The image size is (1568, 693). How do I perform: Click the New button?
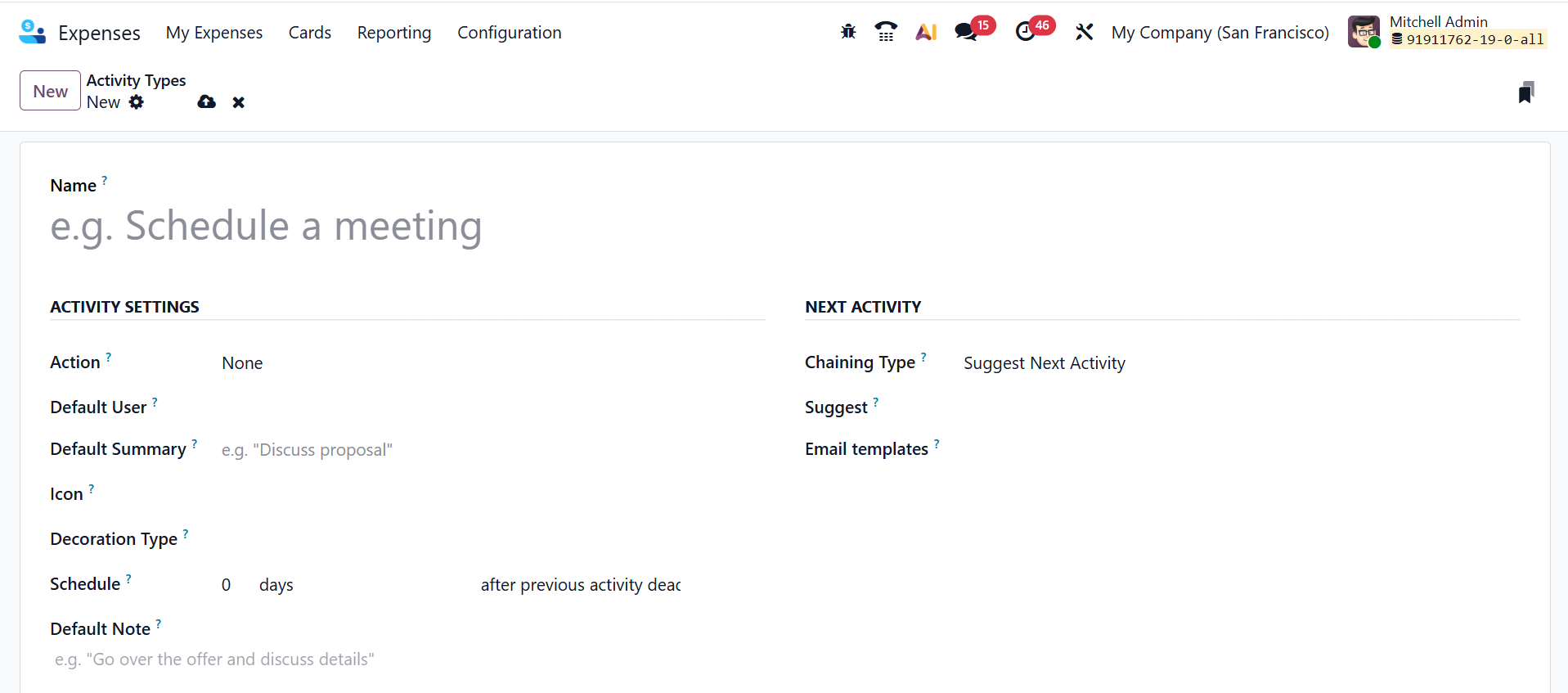click(x=50, y=91)
